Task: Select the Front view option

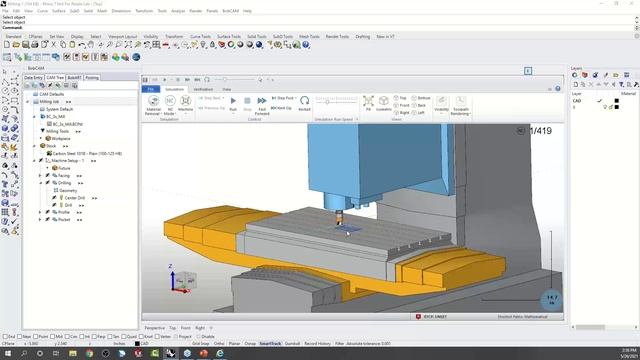Action: [x=401, y=105]
